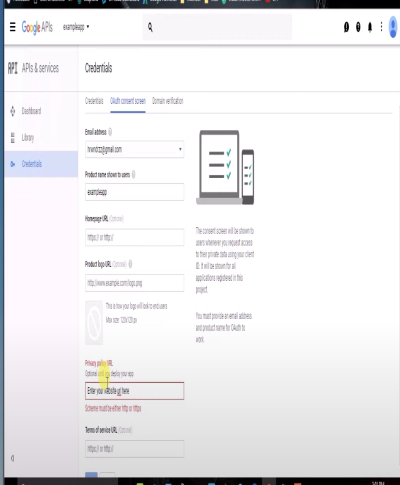Screen dimensions: 400x485
Task: Open the Email address dropdown
Action: point(134,149)
